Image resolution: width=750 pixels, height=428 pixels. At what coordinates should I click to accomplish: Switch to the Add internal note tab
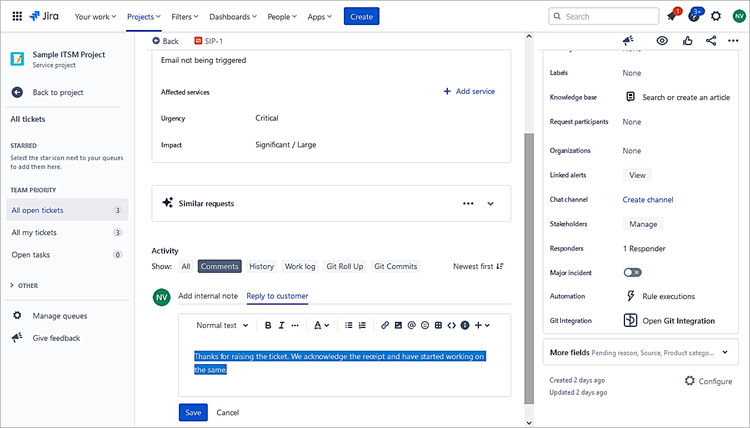point(207,296)
